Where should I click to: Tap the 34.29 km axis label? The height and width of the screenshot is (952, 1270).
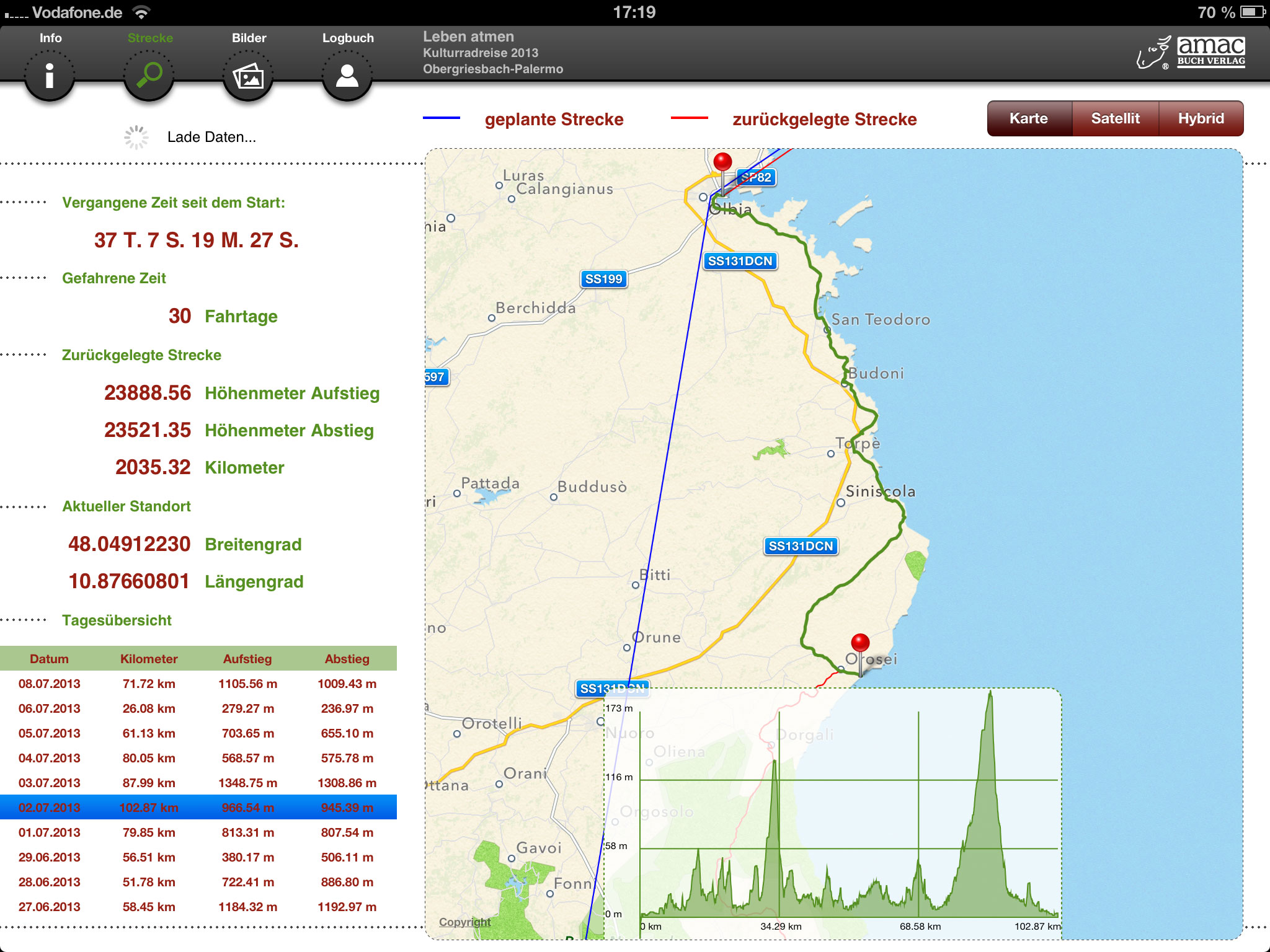(781, 927)
